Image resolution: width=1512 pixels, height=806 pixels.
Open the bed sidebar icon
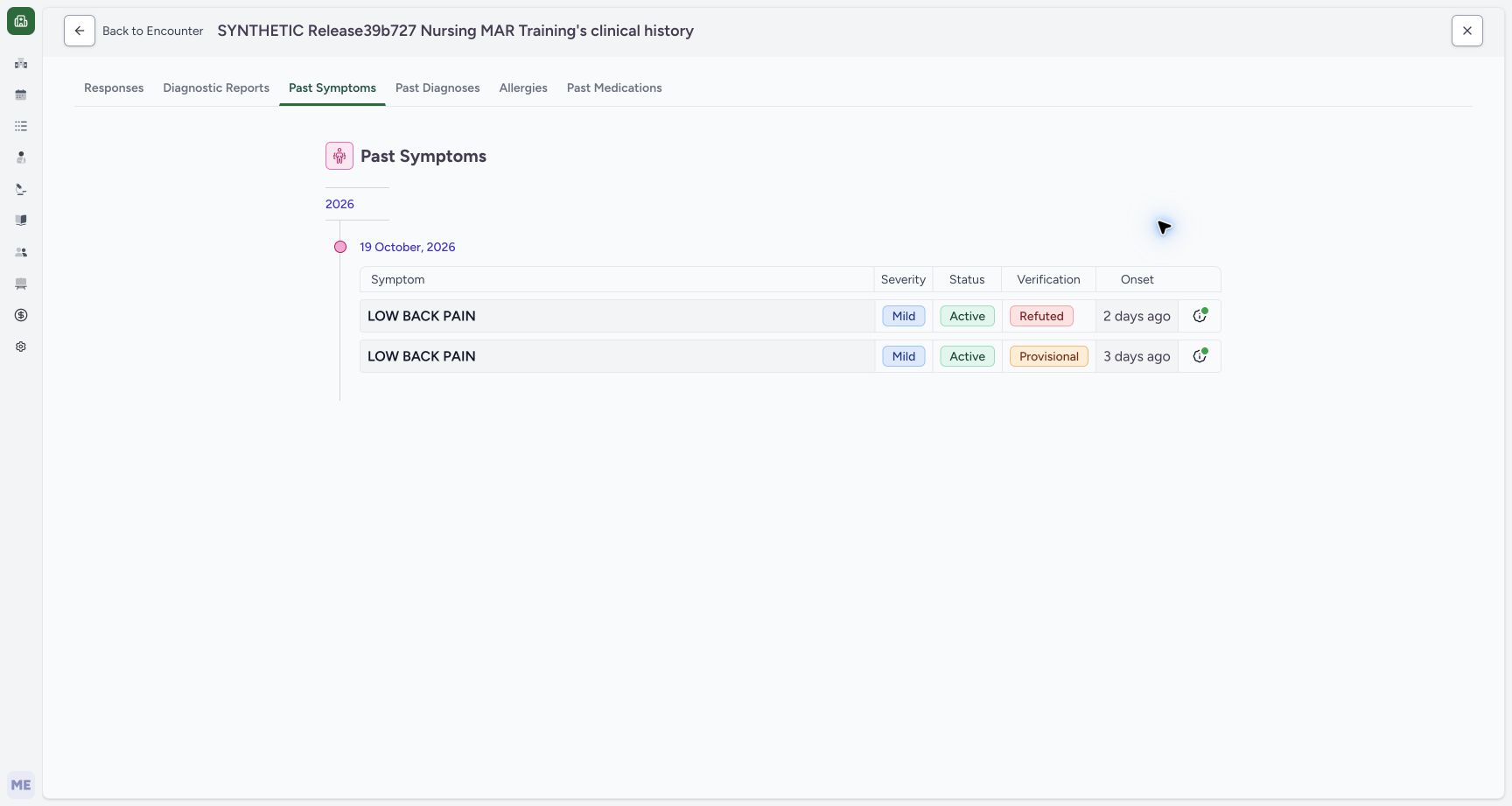21,284
